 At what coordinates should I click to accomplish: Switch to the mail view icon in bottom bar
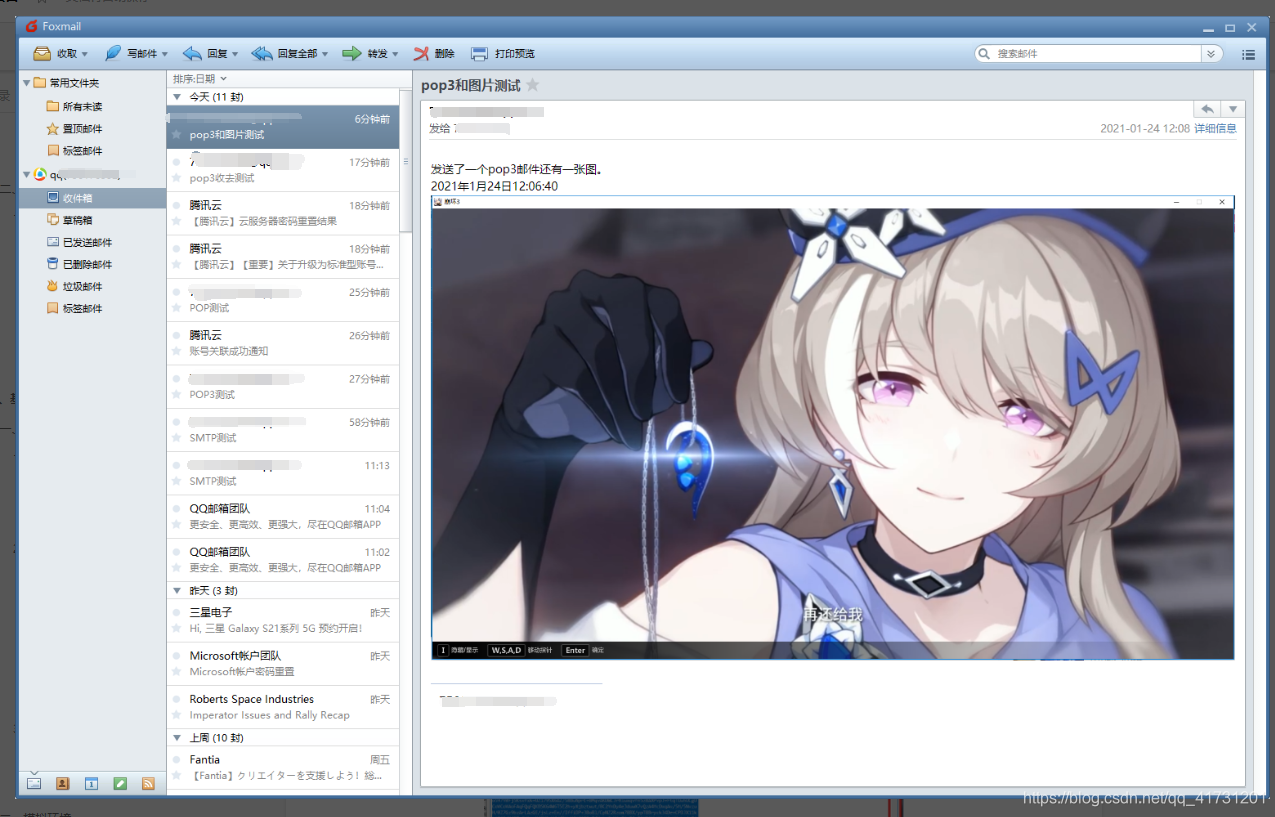click(x=34, y=784)
